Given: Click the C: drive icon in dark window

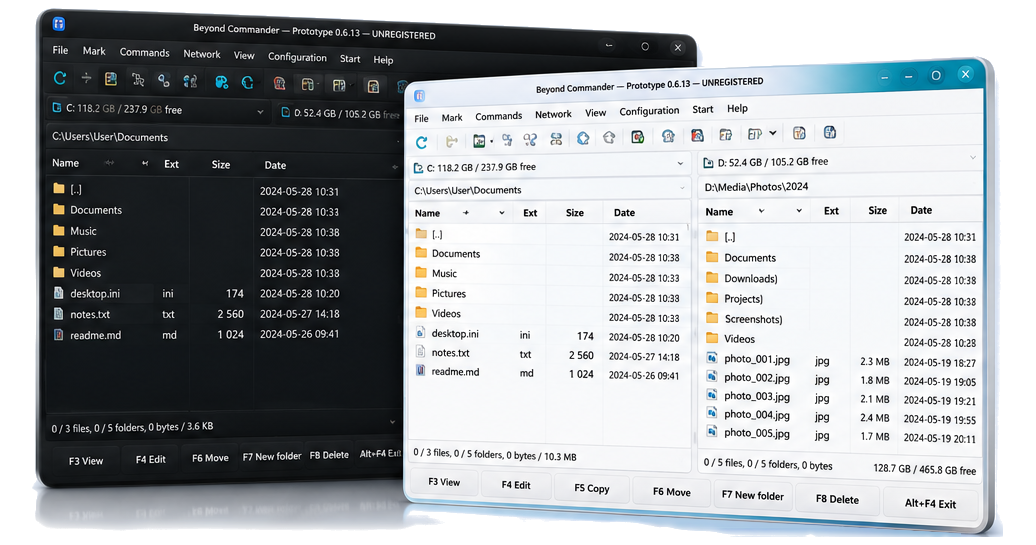Looking at the screenshot, I should coord(57,108).
